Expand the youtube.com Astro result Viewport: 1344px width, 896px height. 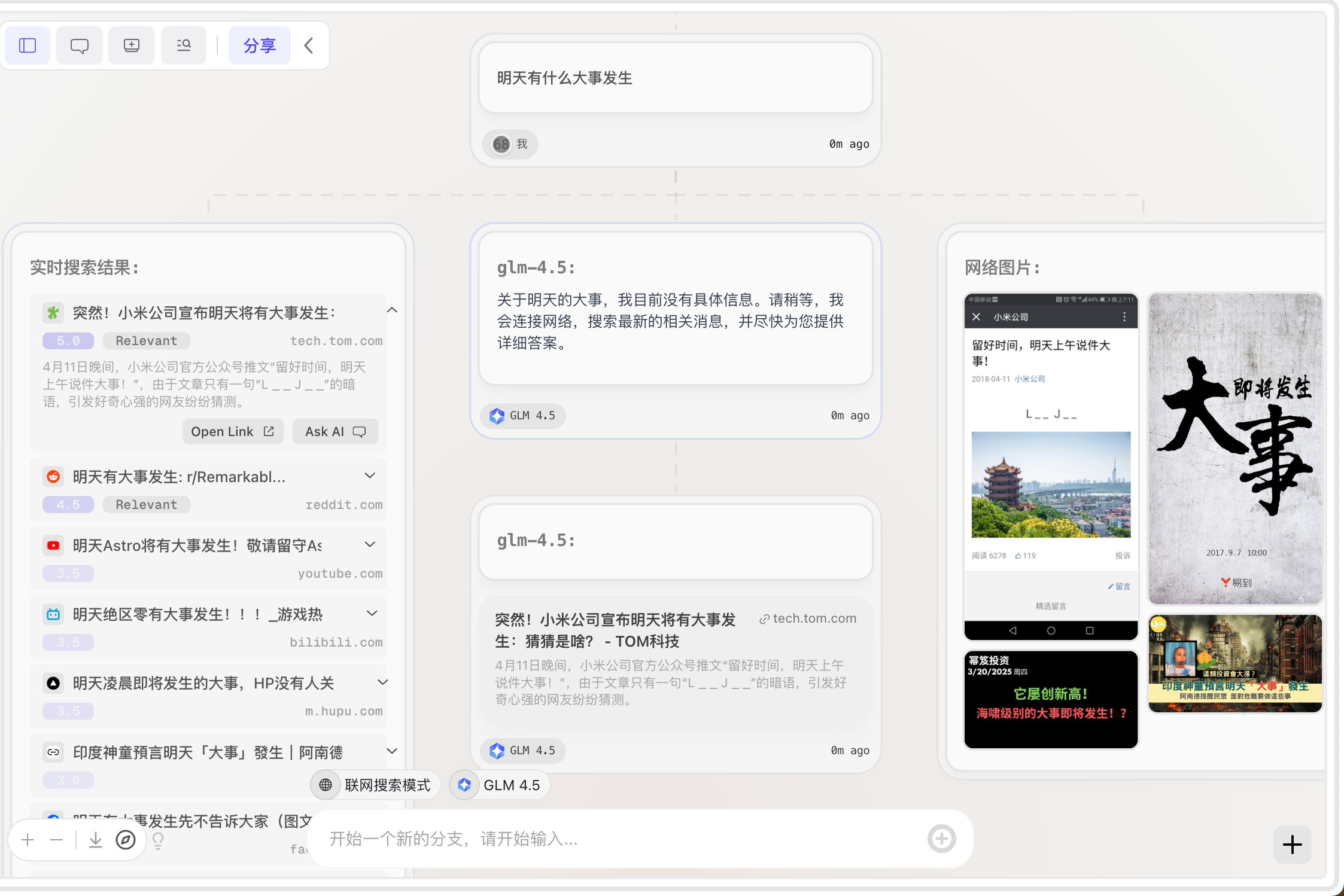(x=370, y=544)
